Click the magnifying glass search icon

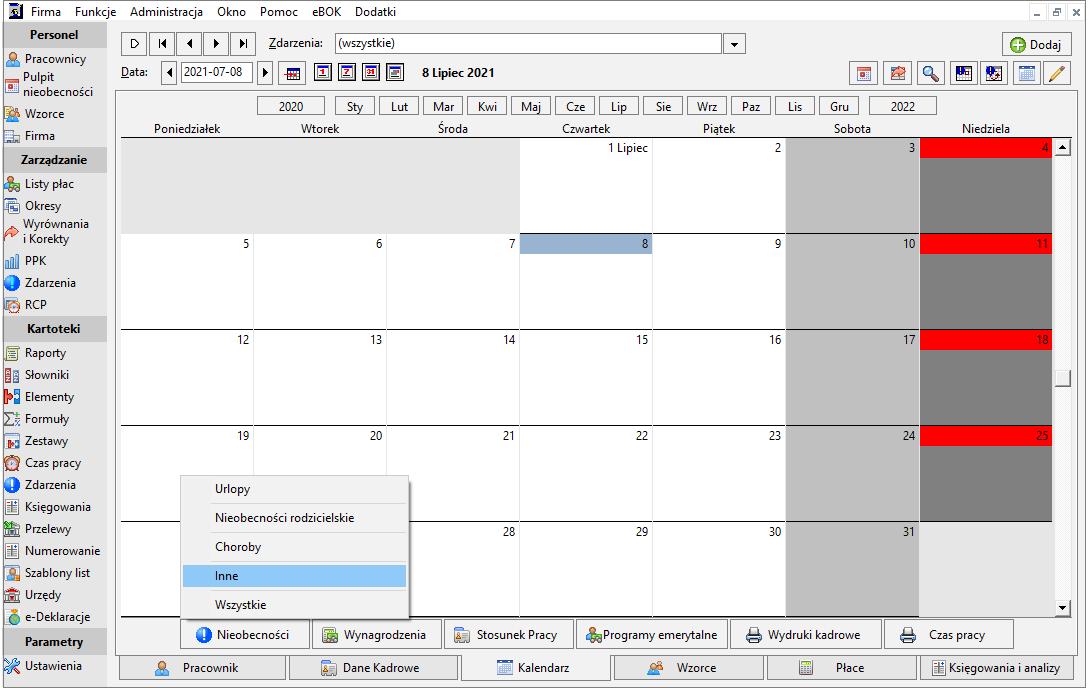pyautogui.click(x=931, y=73)
